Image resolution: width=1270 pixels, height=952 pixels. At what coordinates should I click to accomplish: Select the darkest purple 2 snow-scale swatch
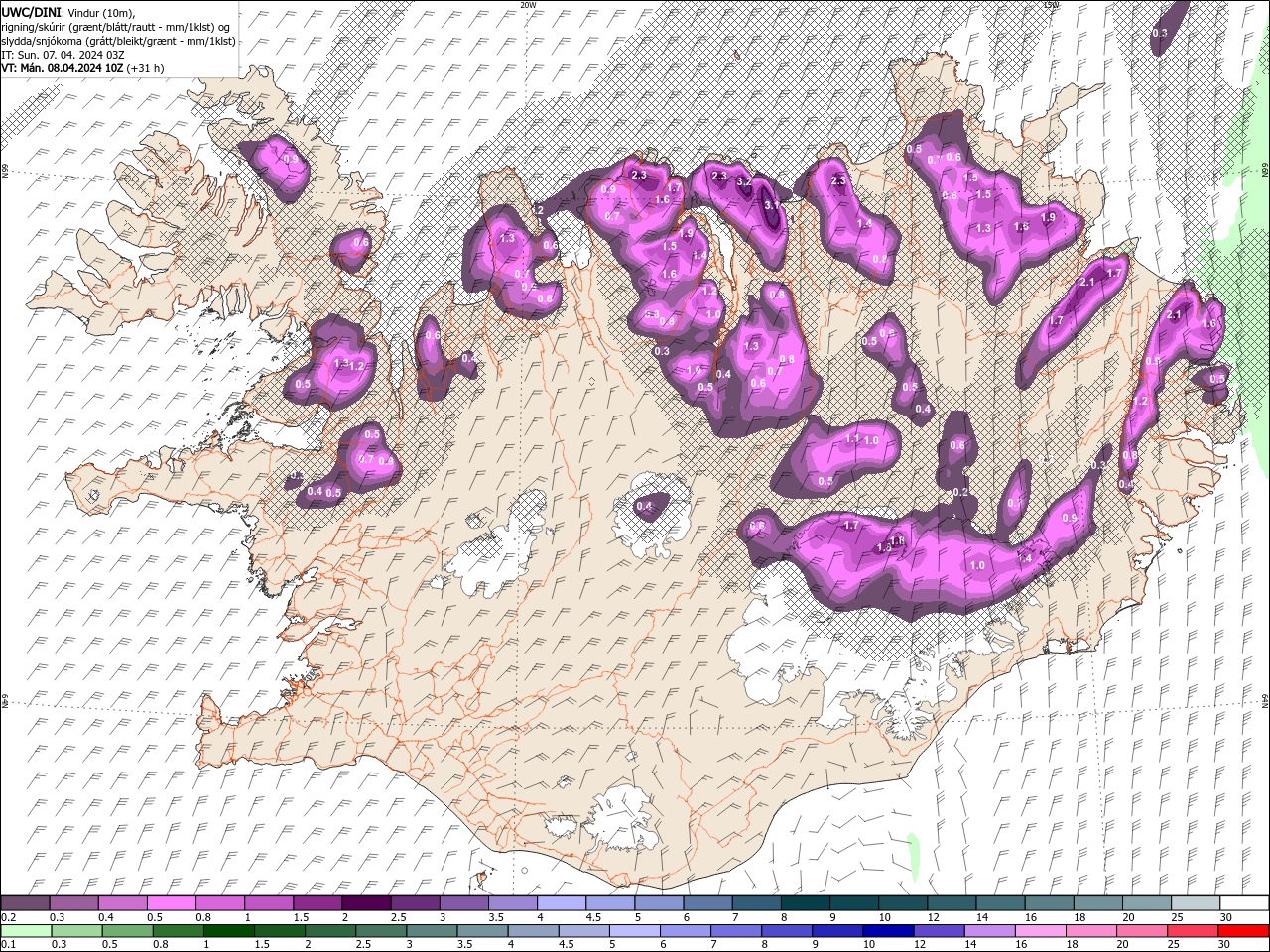pos(367,903)
